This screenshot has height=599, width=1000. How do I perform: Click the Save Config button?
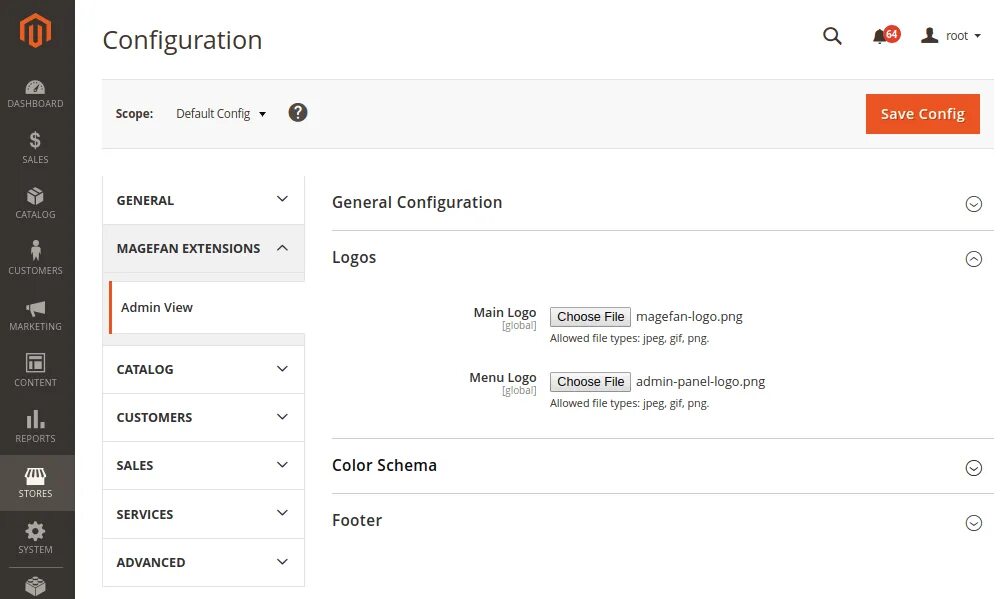(x=922, y=114)
